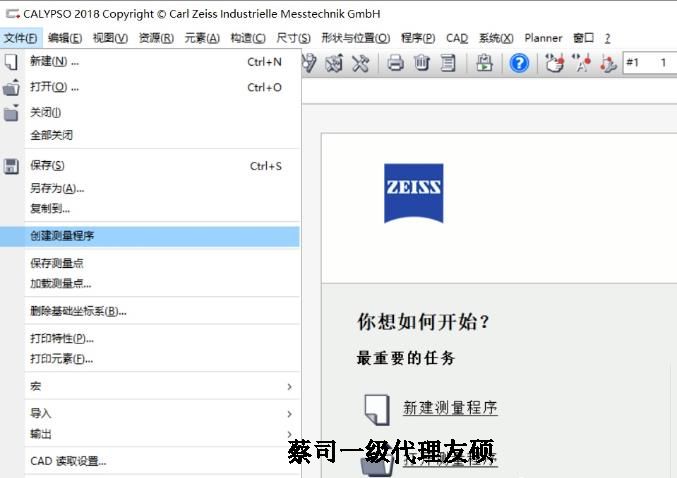Click the toolbar icon left of the hammer-wrench icon

334,63
